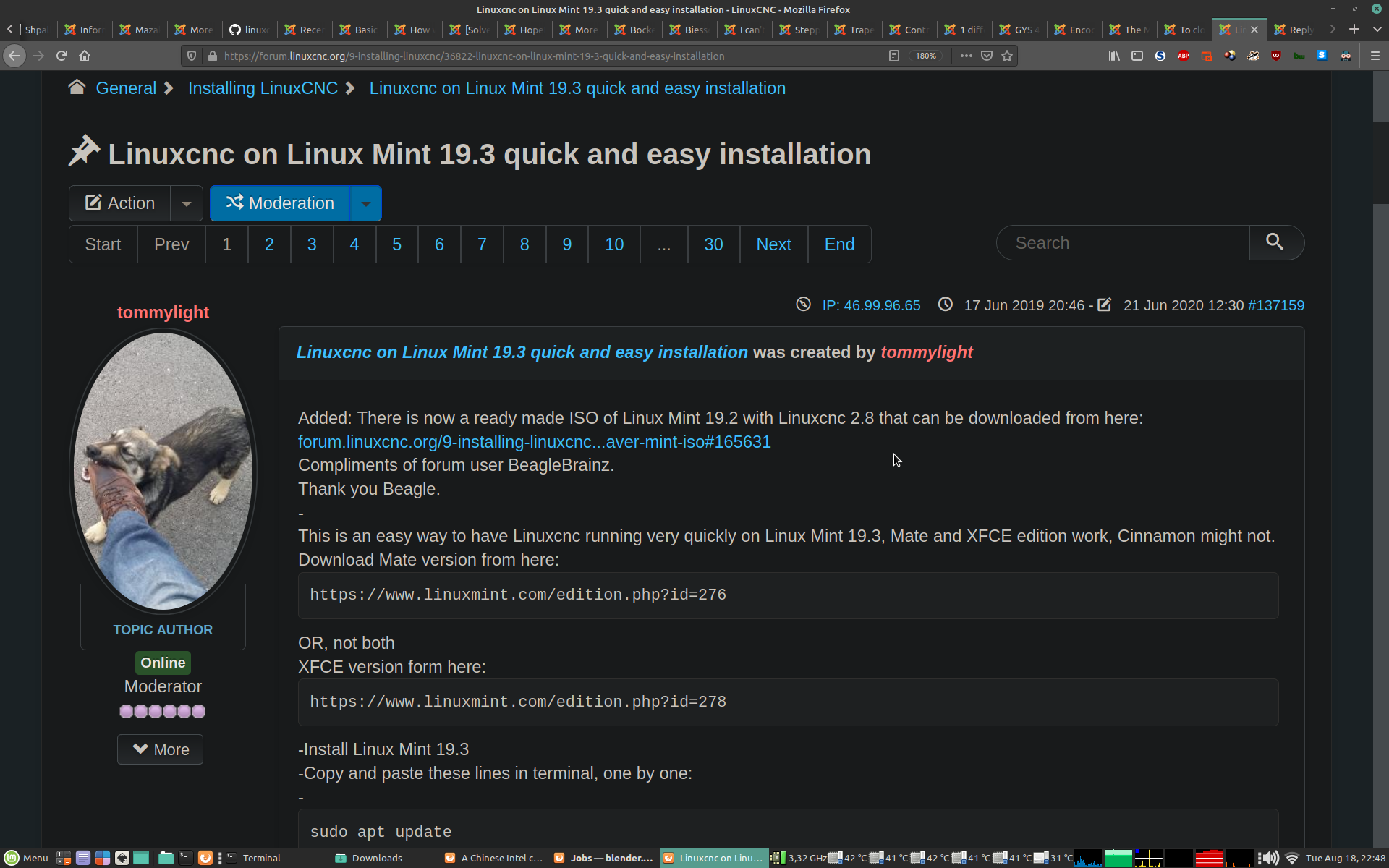
Task: Click in the forum Search field
Action: coord(1123,242)
